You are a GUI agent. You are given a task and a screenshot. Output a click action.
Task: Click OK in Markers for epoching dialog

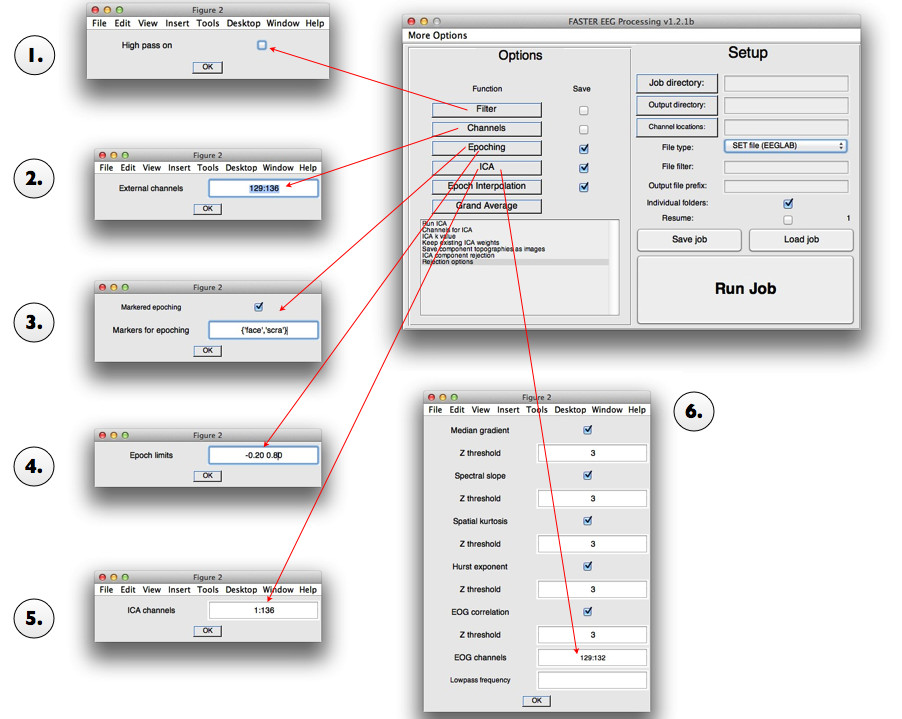(208, 350)
